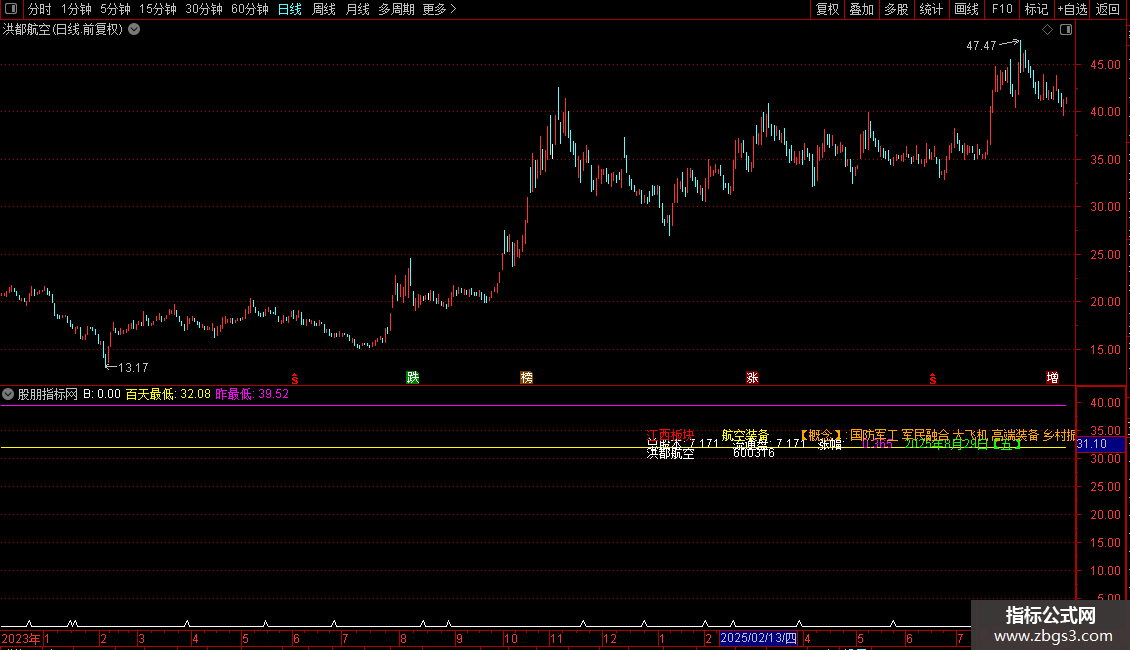Screen dimensions: 1130x650
Task: Toggle the right side panel icon
Action: (x=1066, y=30)
